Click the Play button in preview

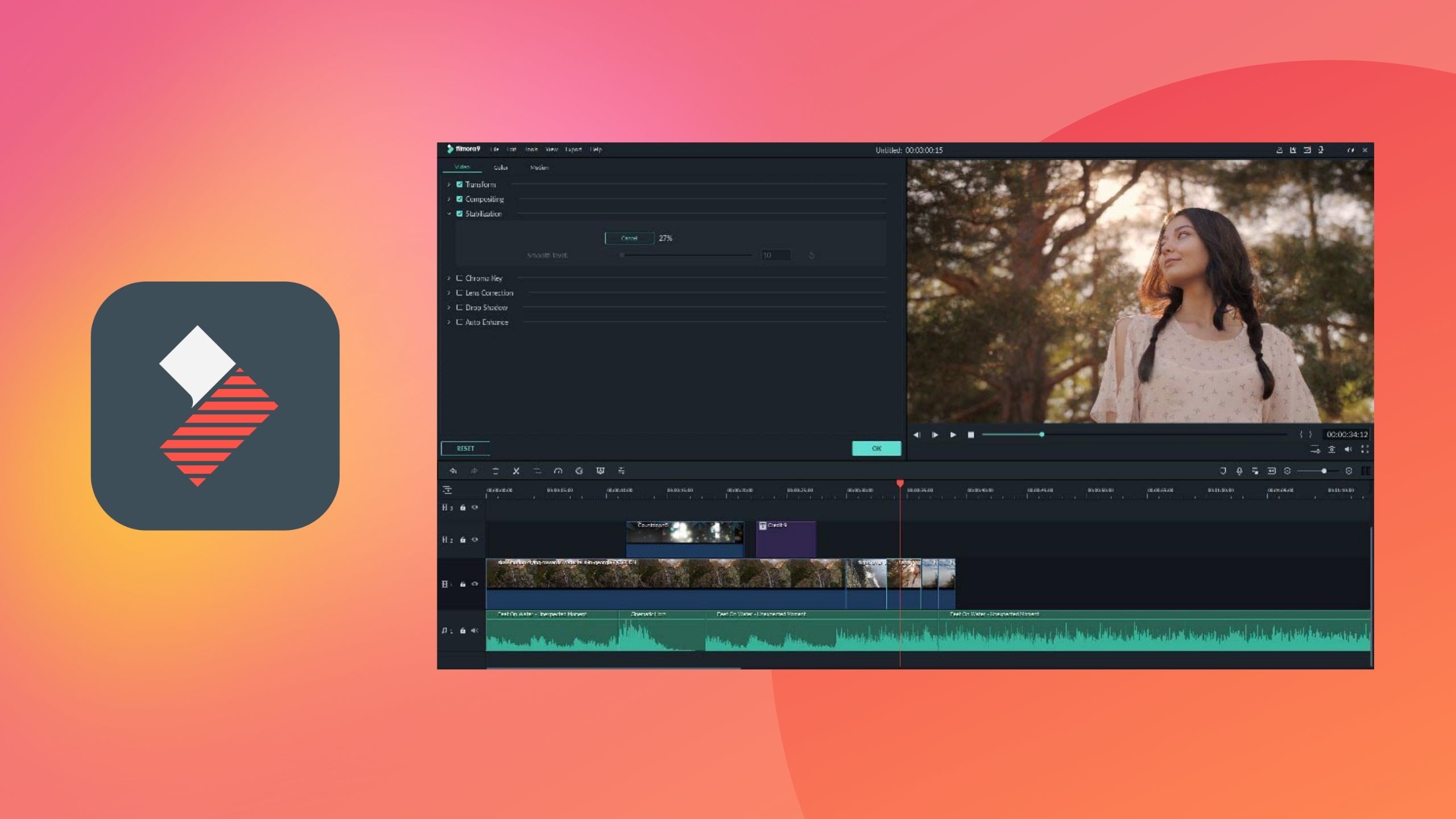point(953,435)
